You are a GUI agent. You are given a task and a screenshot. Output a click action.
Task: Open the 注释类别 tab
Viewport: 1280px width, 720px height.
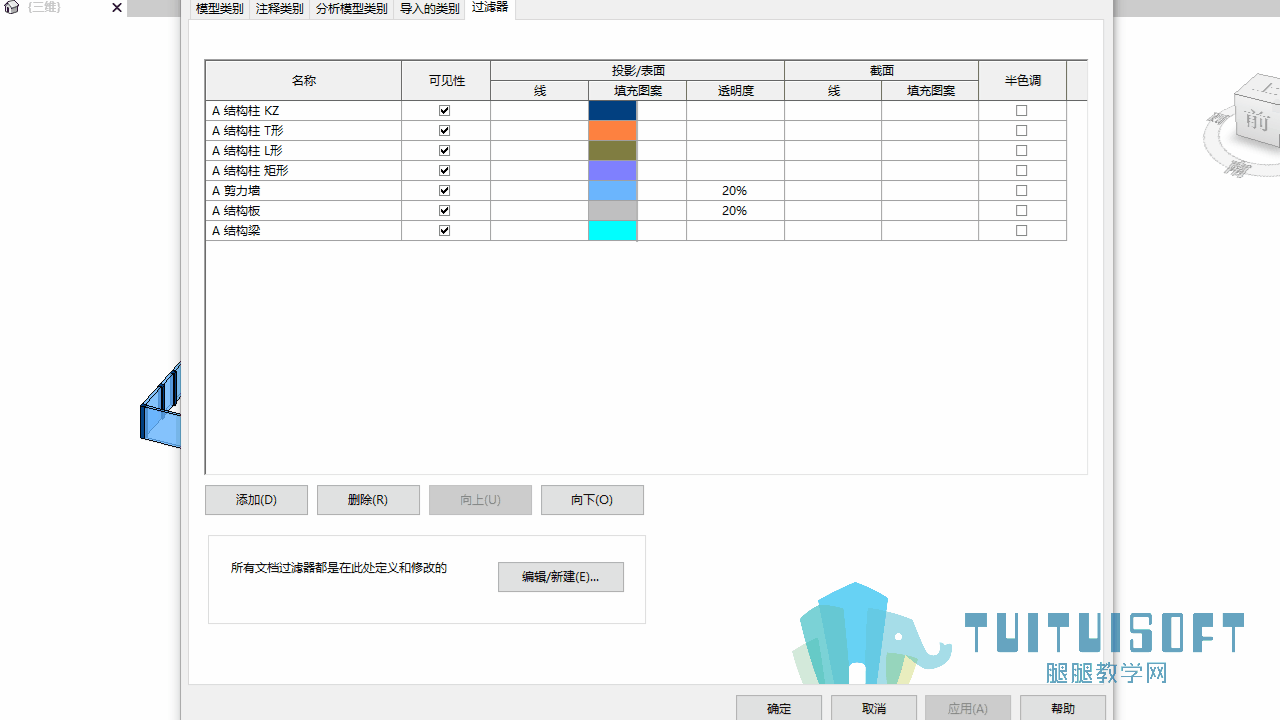click(280, 9)
